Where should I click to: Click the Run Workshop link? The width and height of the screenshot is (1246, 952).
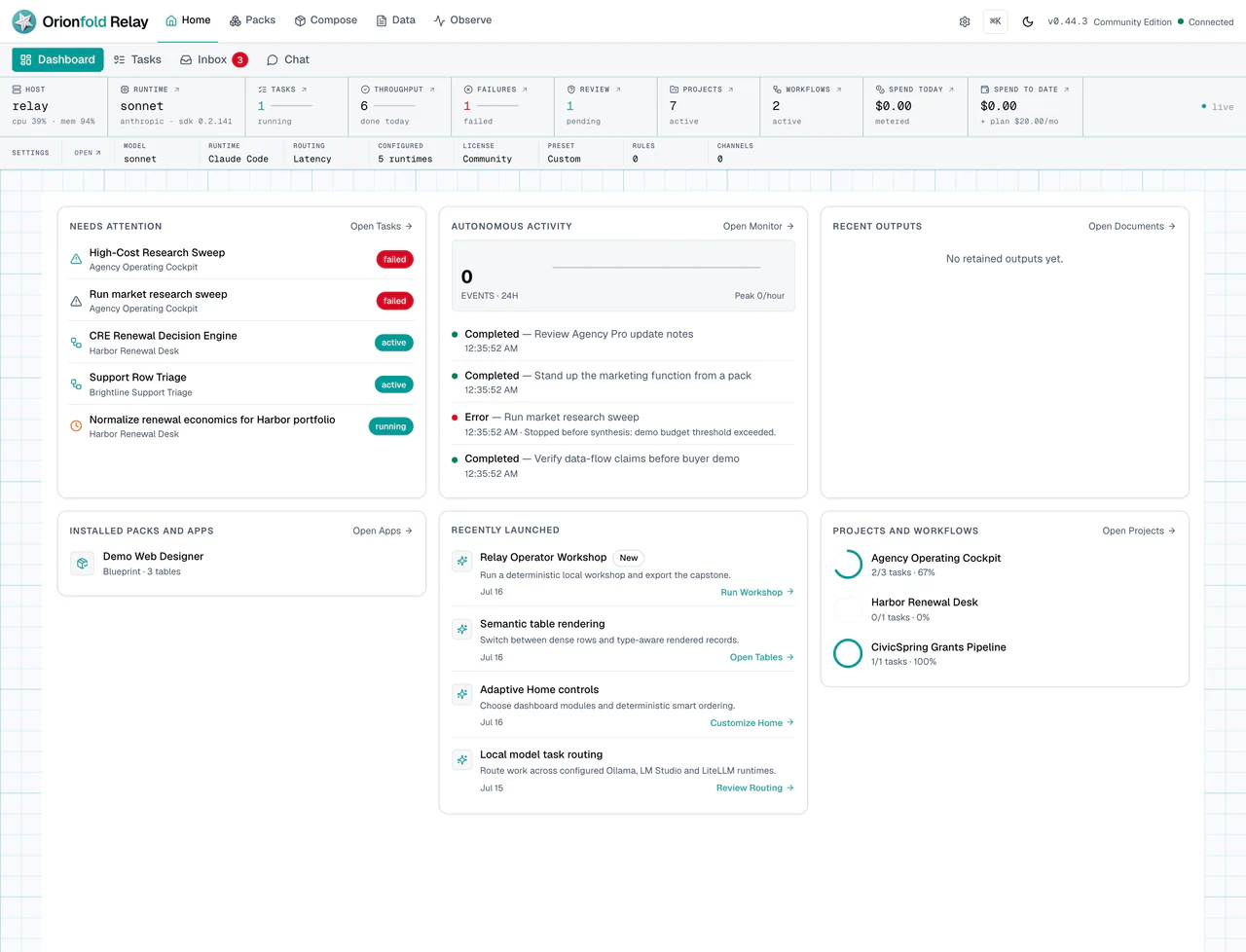757,592
